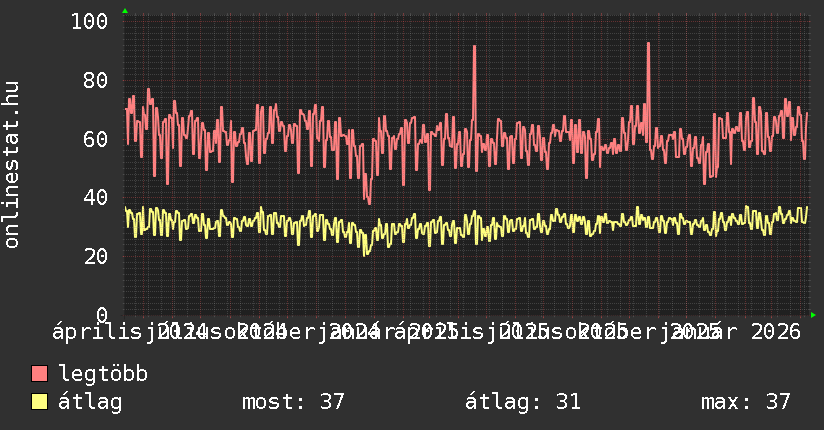Viewport: 824px width, 430px height.
Task: Click the 20 y-axis tick label
Action: (x=96, y=256)
